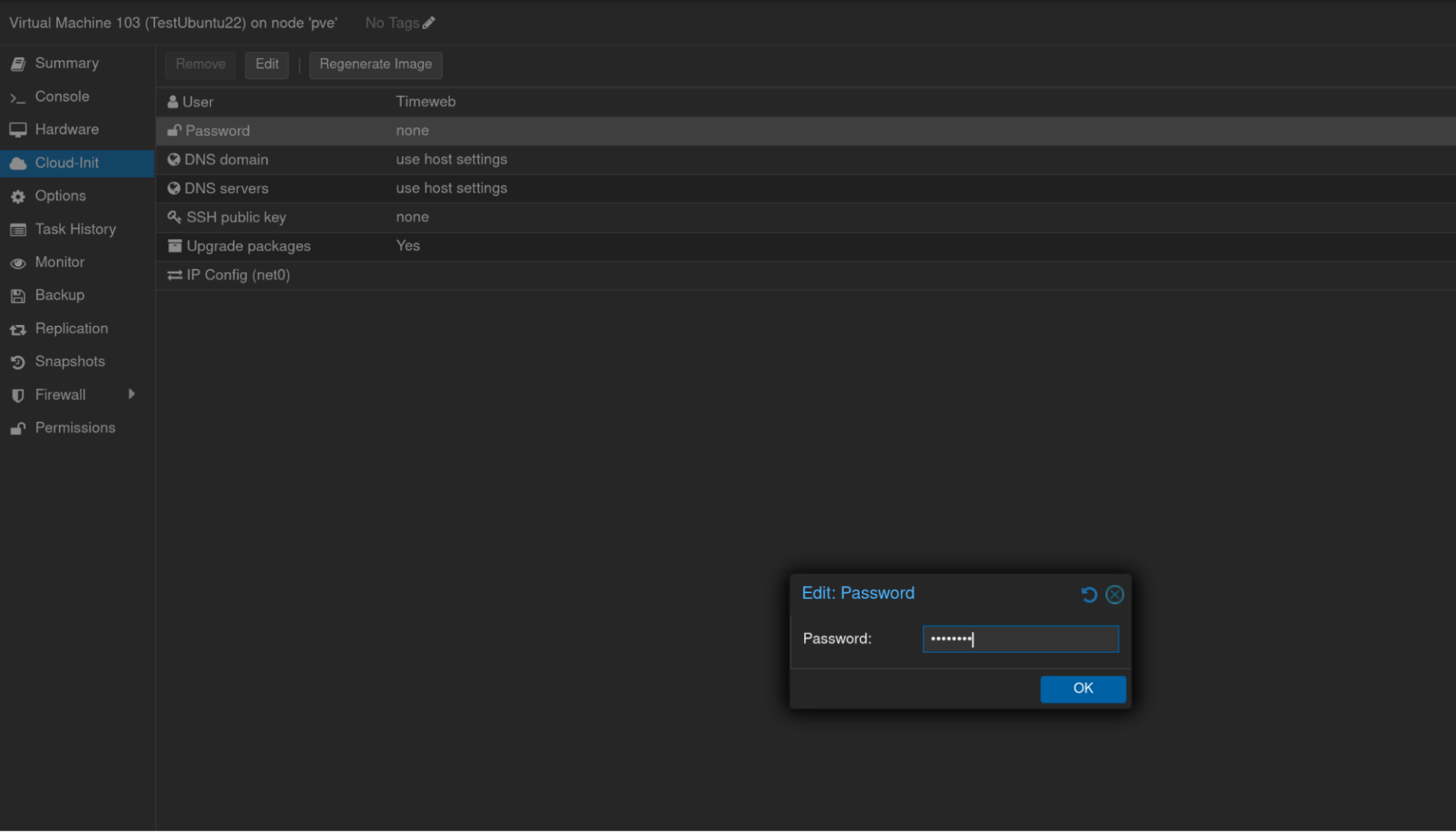The image size is (1456, 832).
Task: Select the IP Config (net0) row label
Action: click(x=238, y=275)
